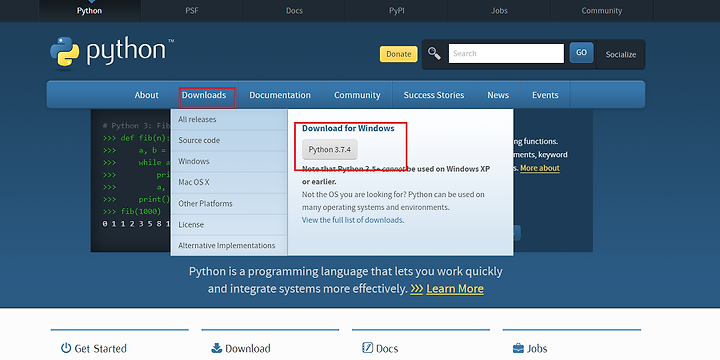Image resolution: width=720 pixels, height=360 pixels.
Task: Click the Download for Windows heading
Action: [348, 129]
